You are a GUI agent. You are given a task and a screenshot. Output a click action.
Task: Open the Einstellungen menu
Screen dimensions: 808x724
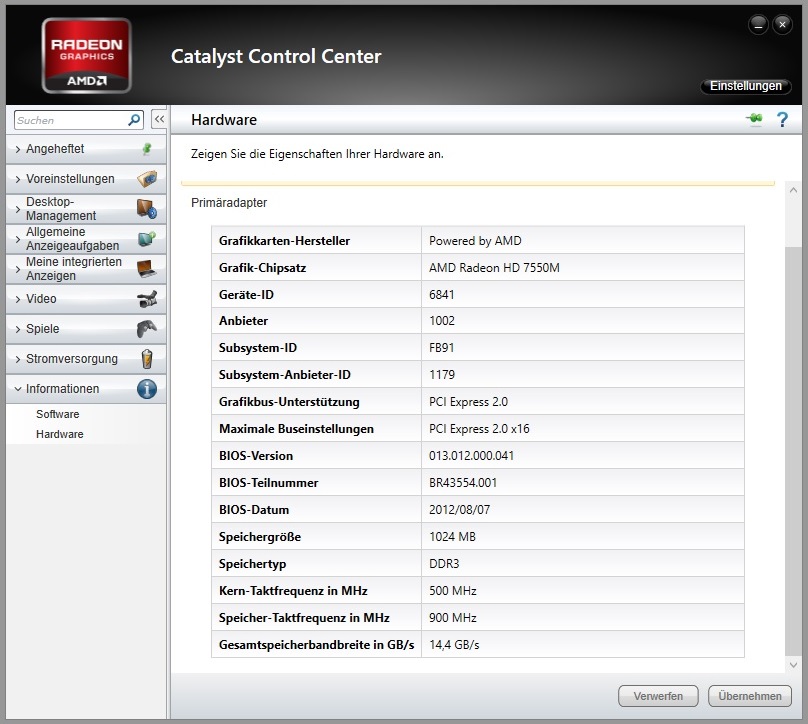click(746, 86)
